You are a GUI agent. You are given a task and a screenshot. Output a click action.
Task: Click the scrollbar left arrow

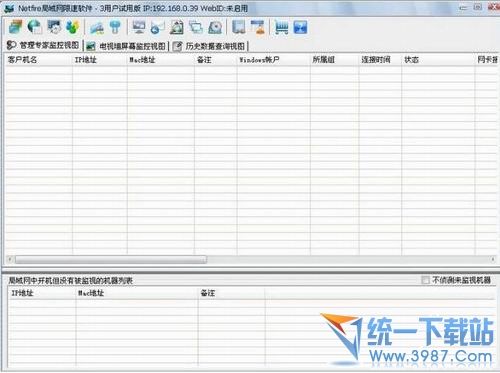click(10, 259)
